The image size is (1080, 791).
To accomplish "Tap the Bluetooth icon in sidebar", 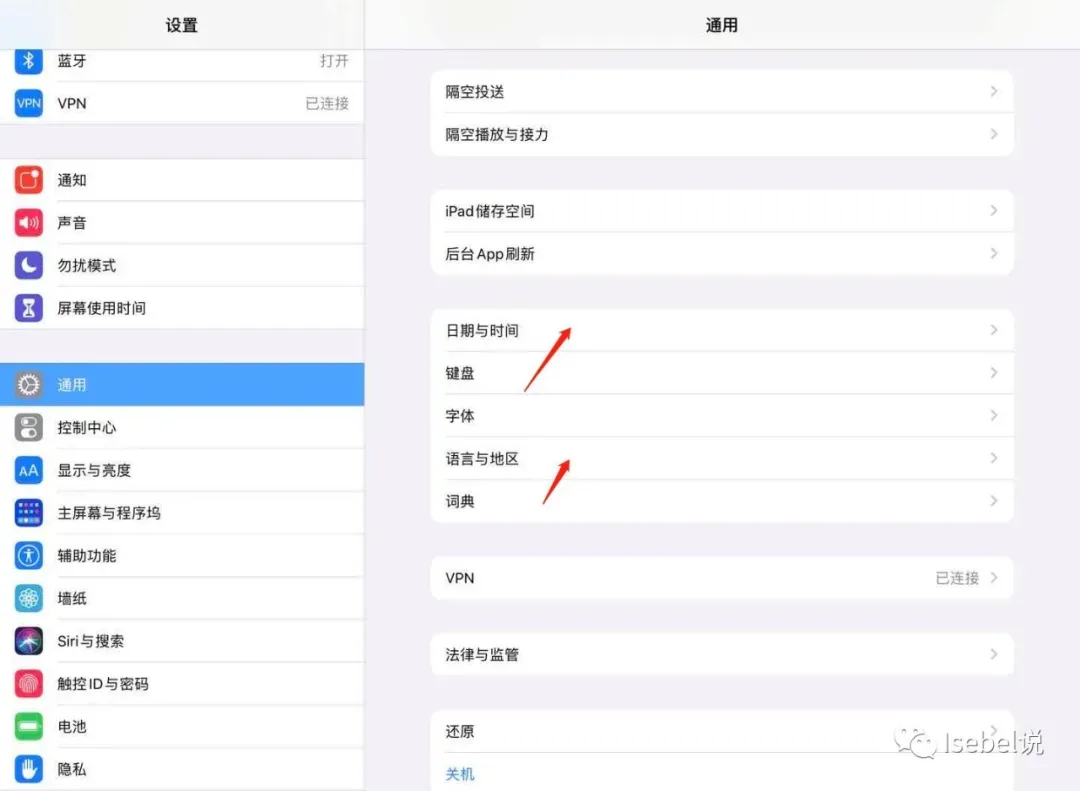I will 29,61.
